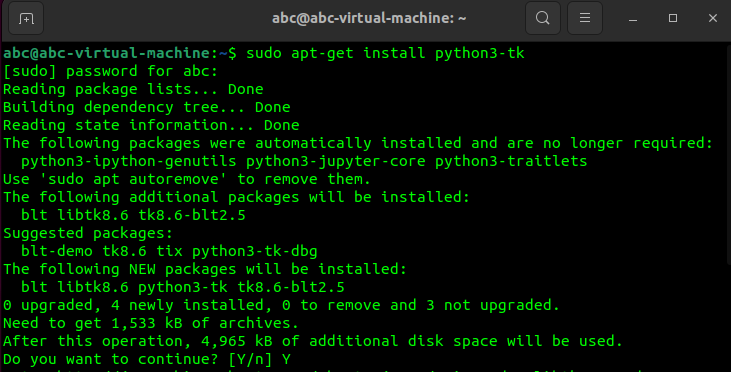Maximize the terminal window
The height and width of the screenshot is (372, 731).
click(673, 18)
